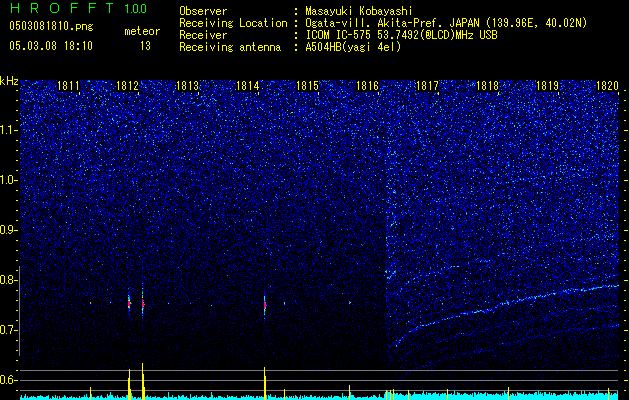Click the 0.8 kHz axis label
The height and width of the screenshot is (400, 629).
(9, 280)
